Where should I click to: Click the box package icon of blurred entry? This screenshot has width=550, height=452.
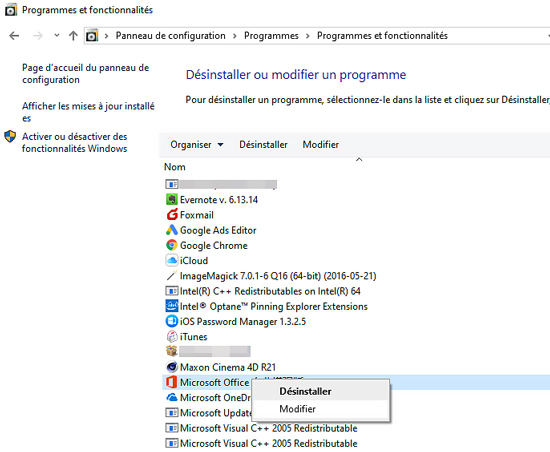(x=172, y=351)
